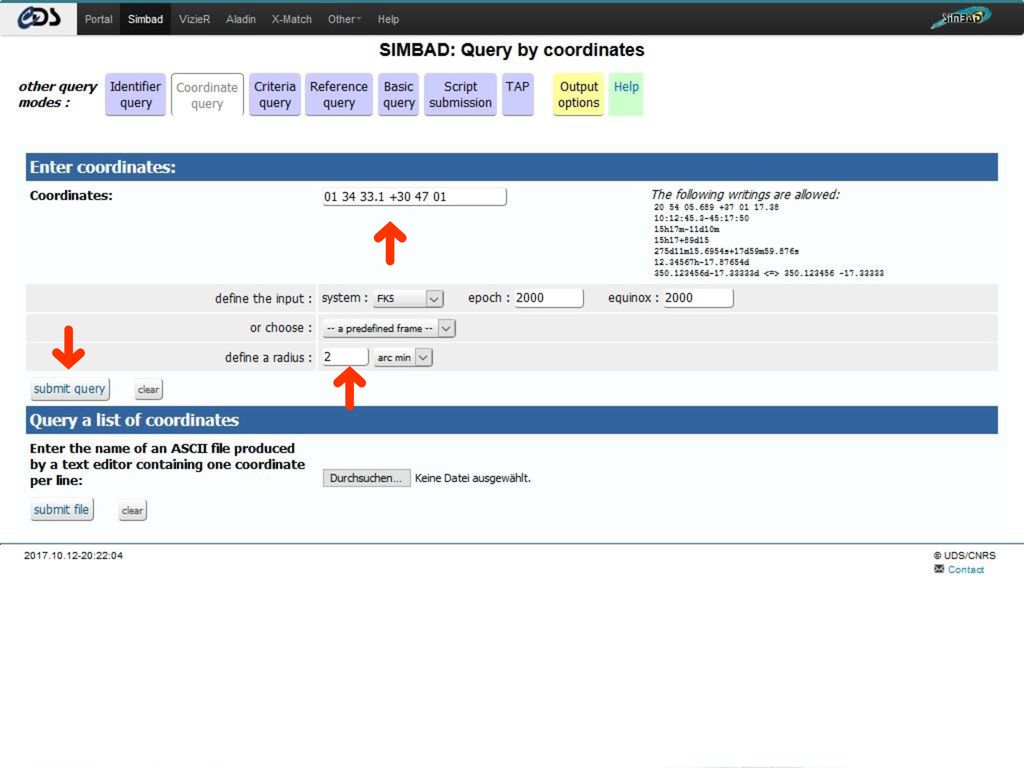
Task: Switch to Criteria query mode
Action: click(x=275, y=95)
